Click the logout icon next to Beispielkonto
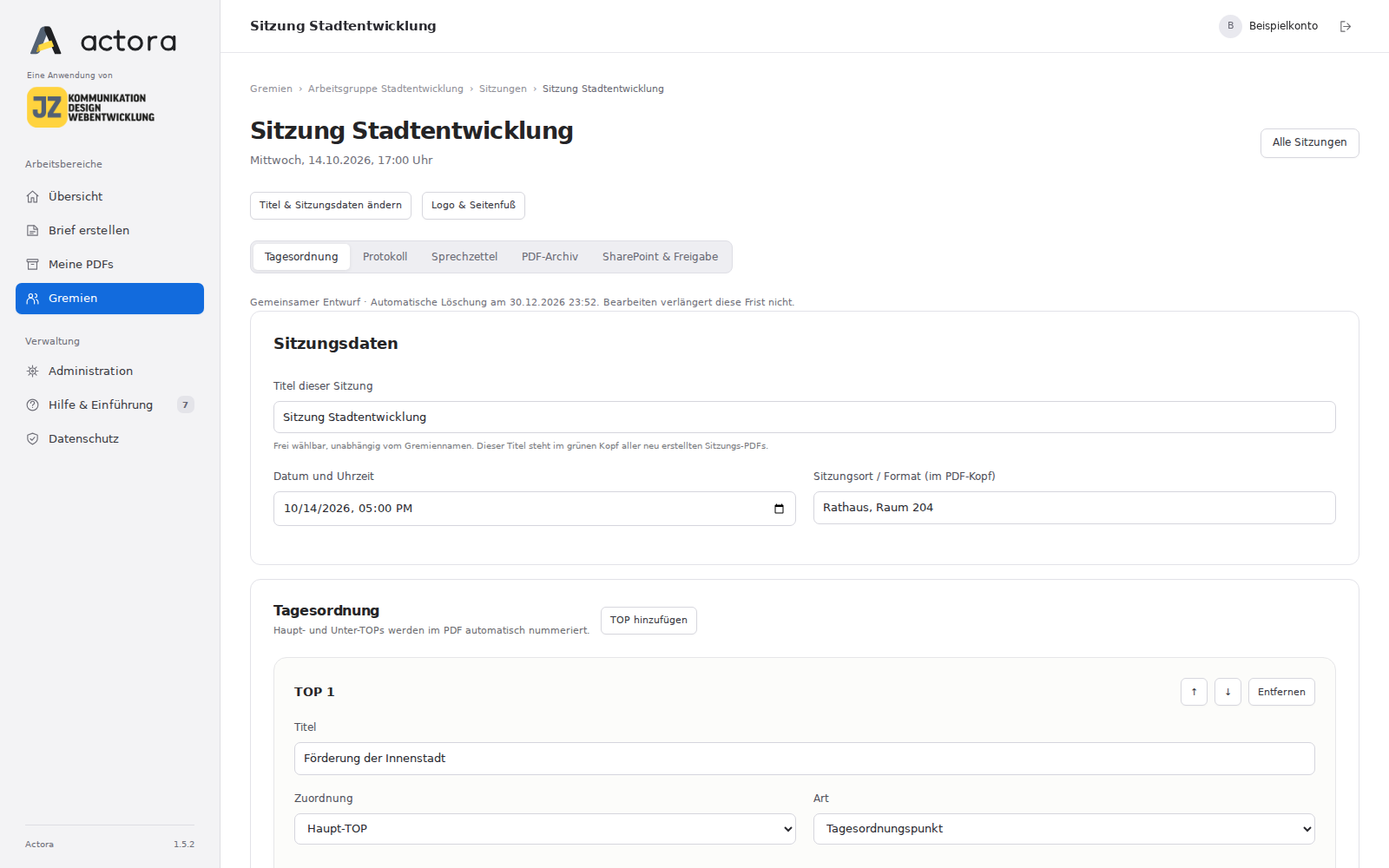Viewport: 1389px width, 868px height. pyautogui.click(x=1346, y=26)
